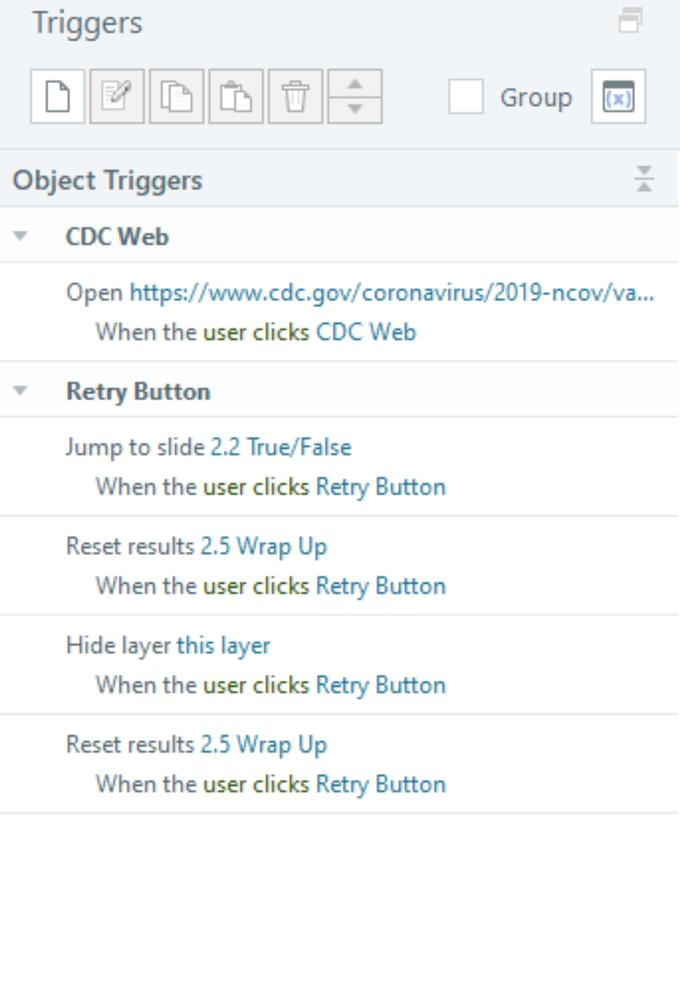Click the cdc.gov URL link
This screenshot has width=680, height=999.
tap(392, 293)
